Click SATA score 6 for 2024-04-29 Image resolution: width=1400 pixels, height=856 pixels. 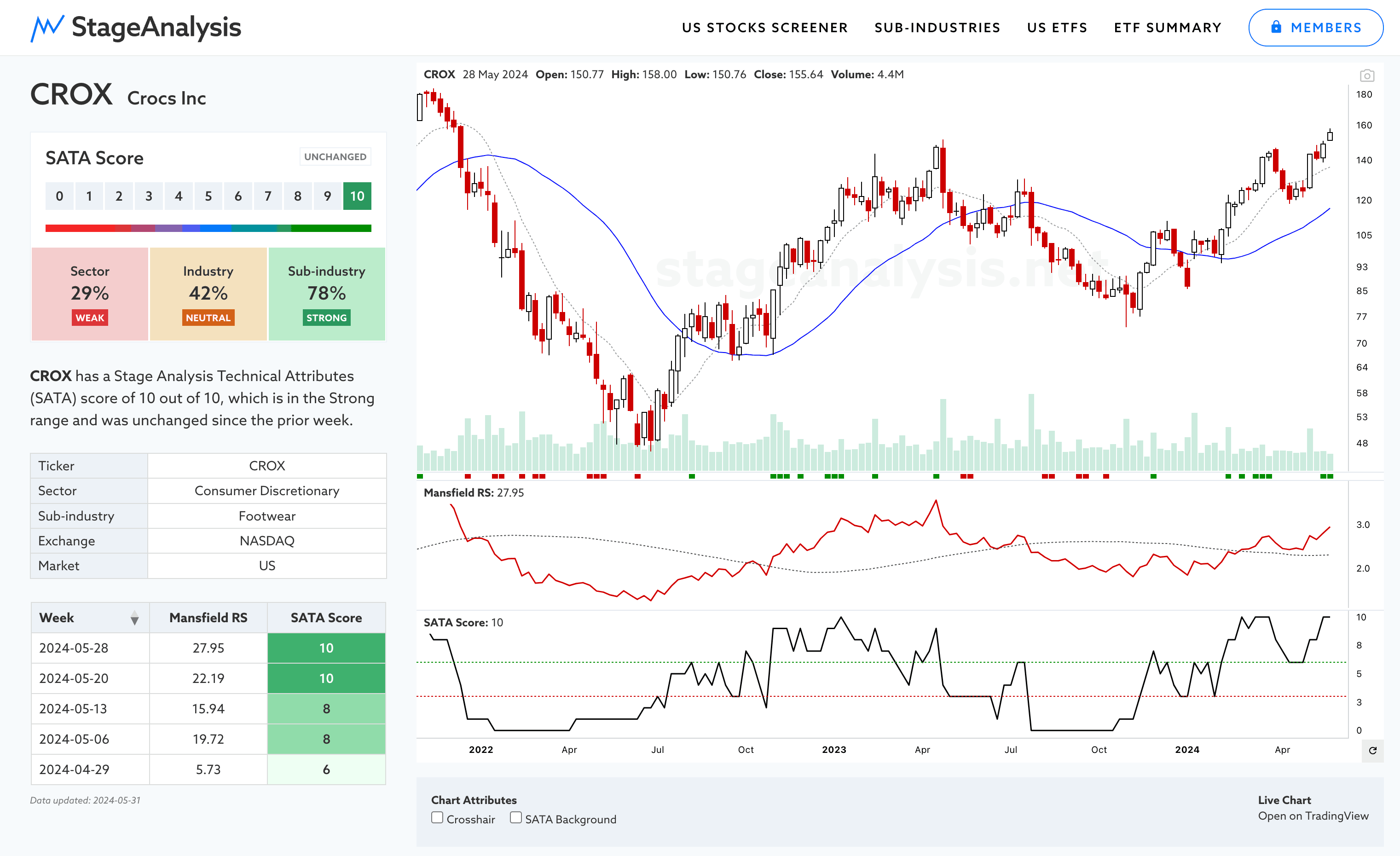point(326,769)
